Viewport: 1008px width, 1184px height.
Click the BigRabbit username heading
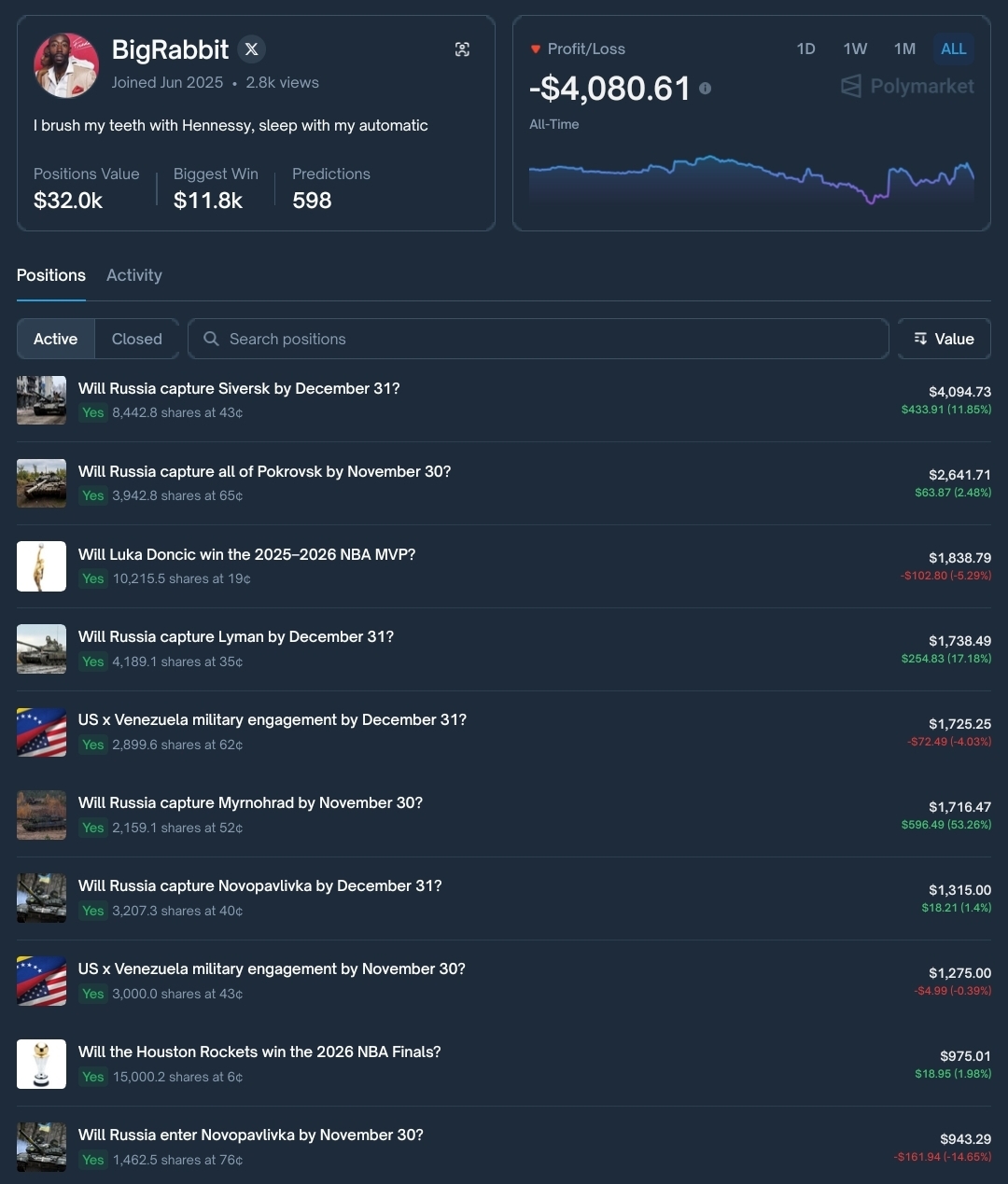170,49
